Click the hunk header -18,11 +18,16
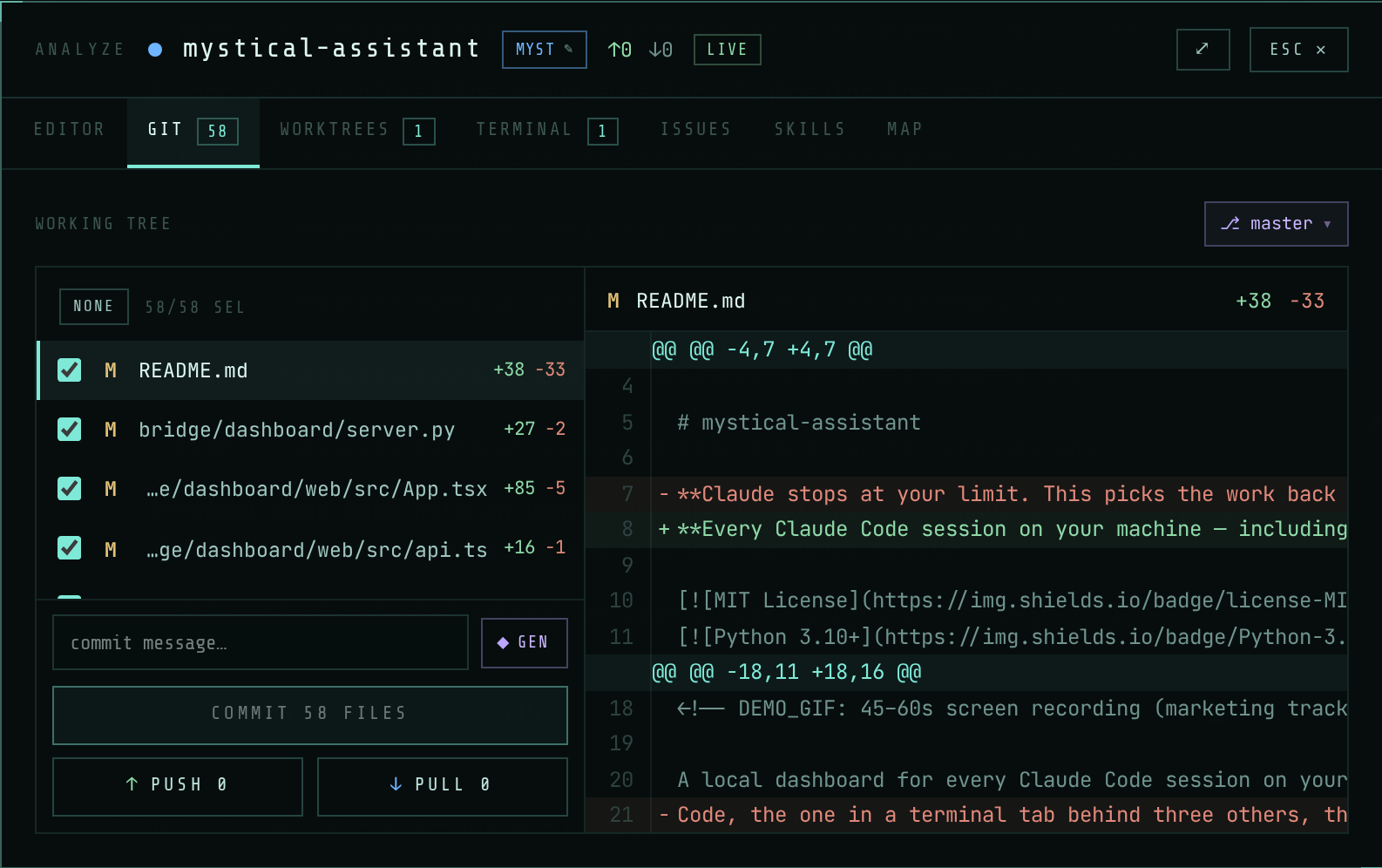Viewport: 1382px width, 868px height. [787, 672]
